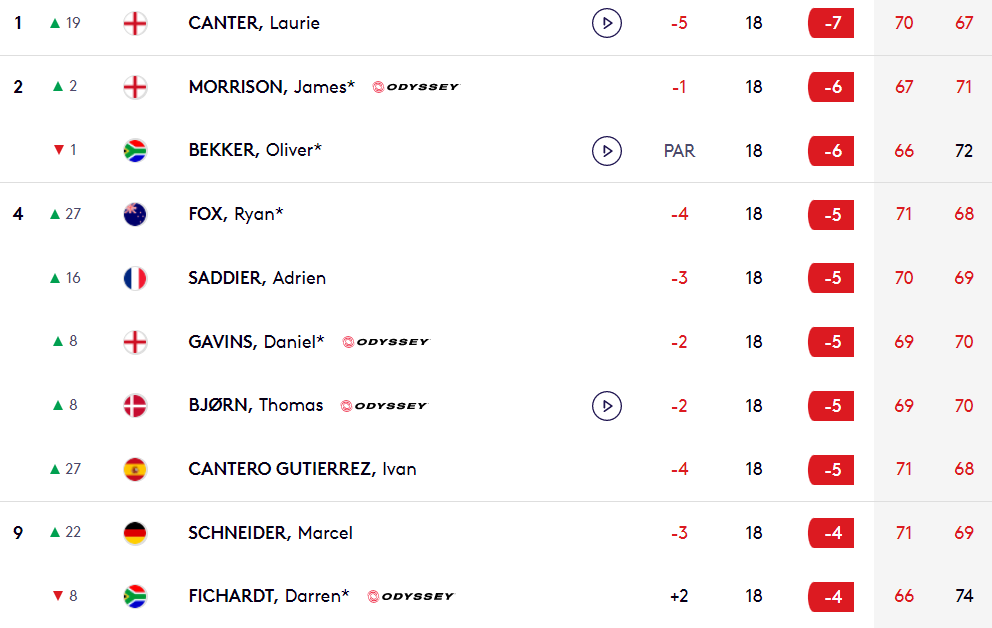
Task: Play video highlights for Thomas Bjørn
Action: click(x=607, y=406)
